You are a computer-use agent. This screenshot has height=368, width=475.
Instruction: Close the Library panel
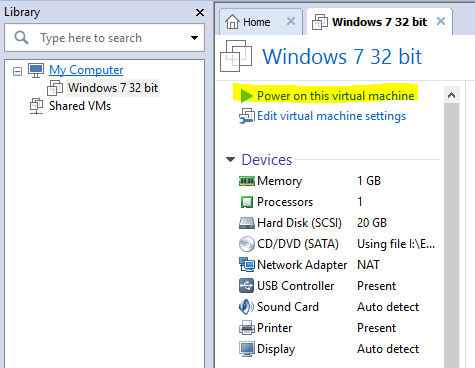200,13
